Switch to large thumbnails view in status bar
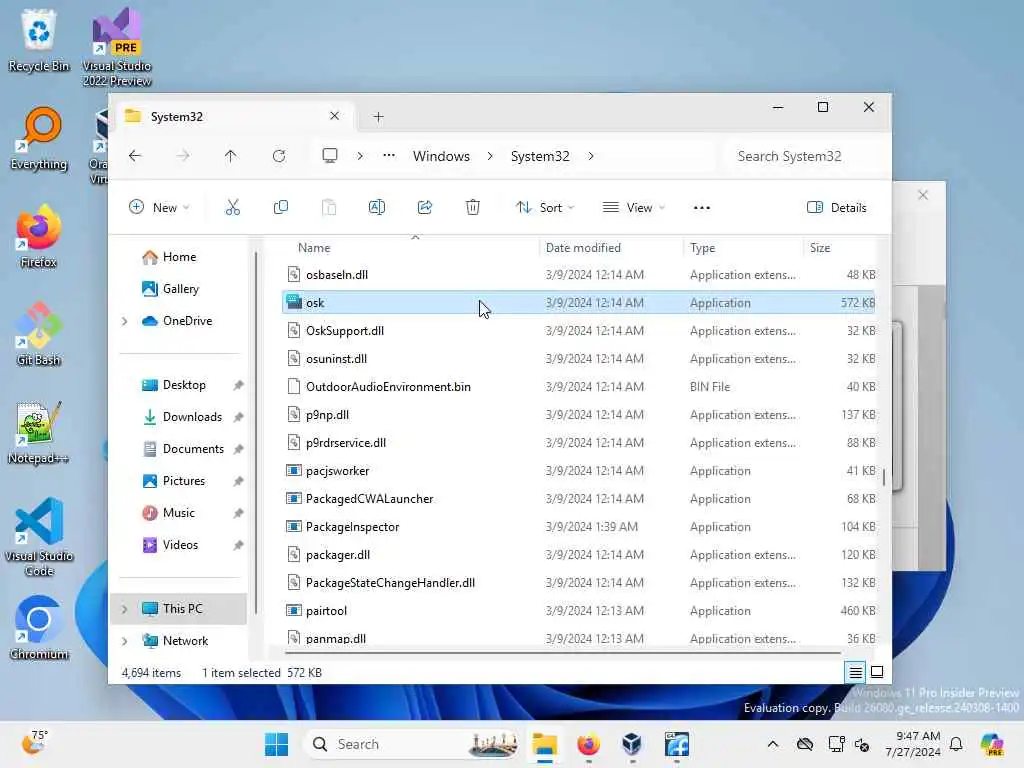 (877, 672)
